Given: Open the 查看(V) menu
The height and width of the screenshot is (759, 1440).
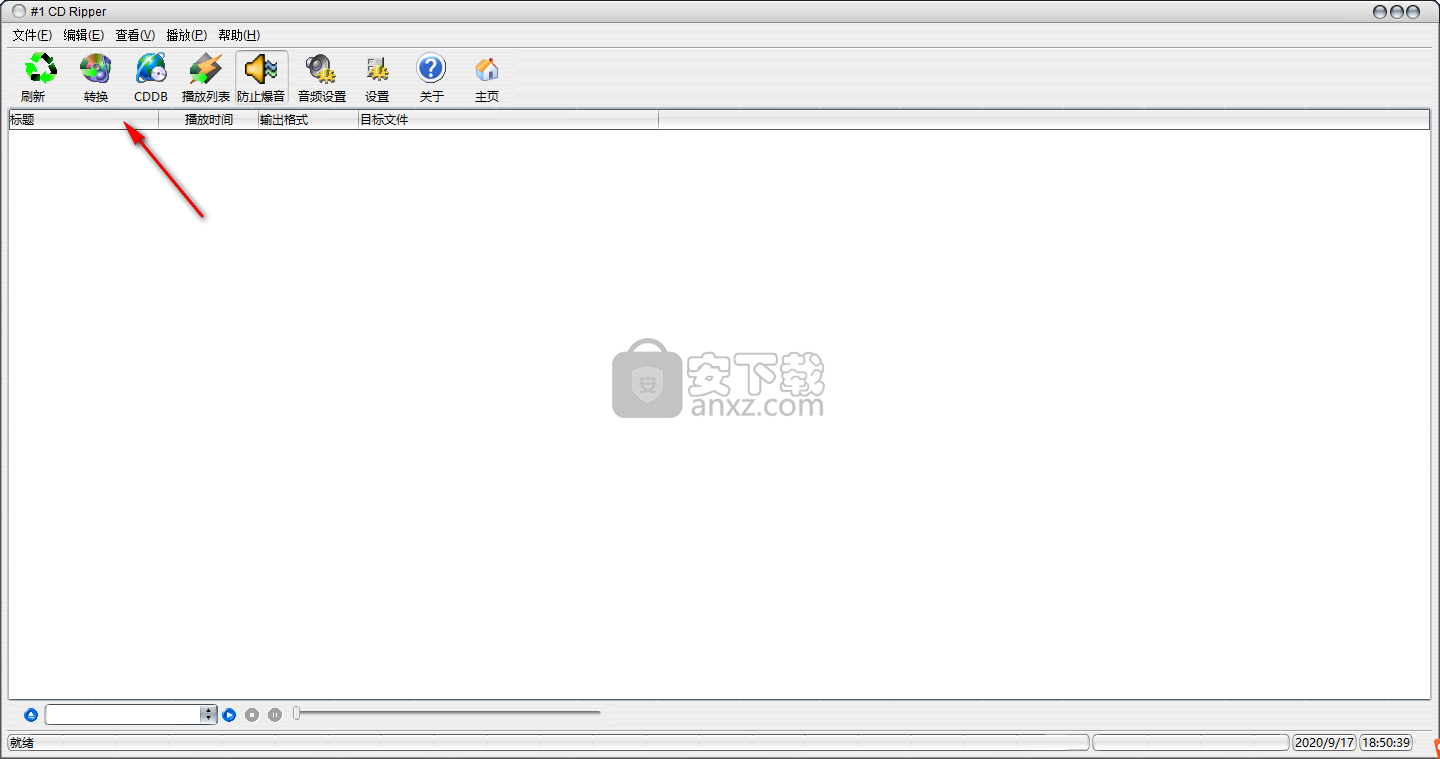Looking at the screenshot, I should (135, 35).
